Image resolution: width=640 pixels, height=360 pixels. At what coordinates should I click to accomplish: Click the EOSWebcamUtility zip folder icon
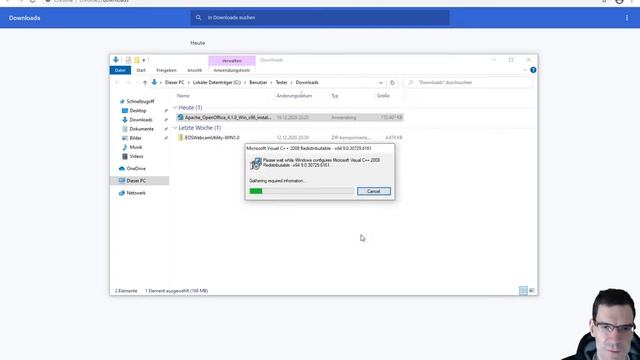tap(180, 138)
